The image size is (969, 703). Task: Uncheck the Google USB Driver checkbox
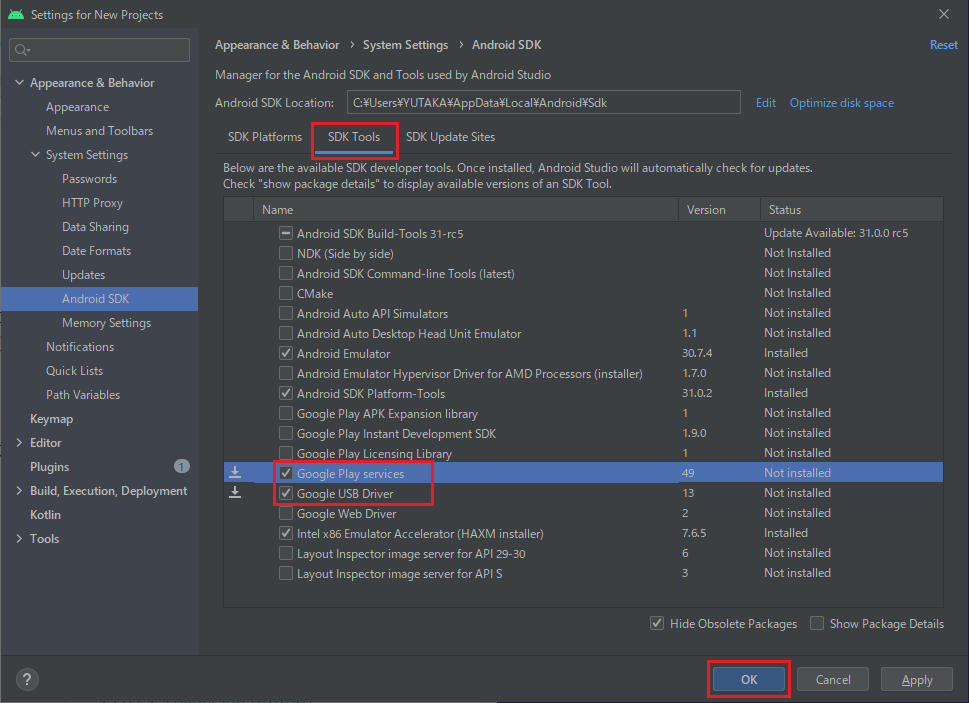pos(286,493)
